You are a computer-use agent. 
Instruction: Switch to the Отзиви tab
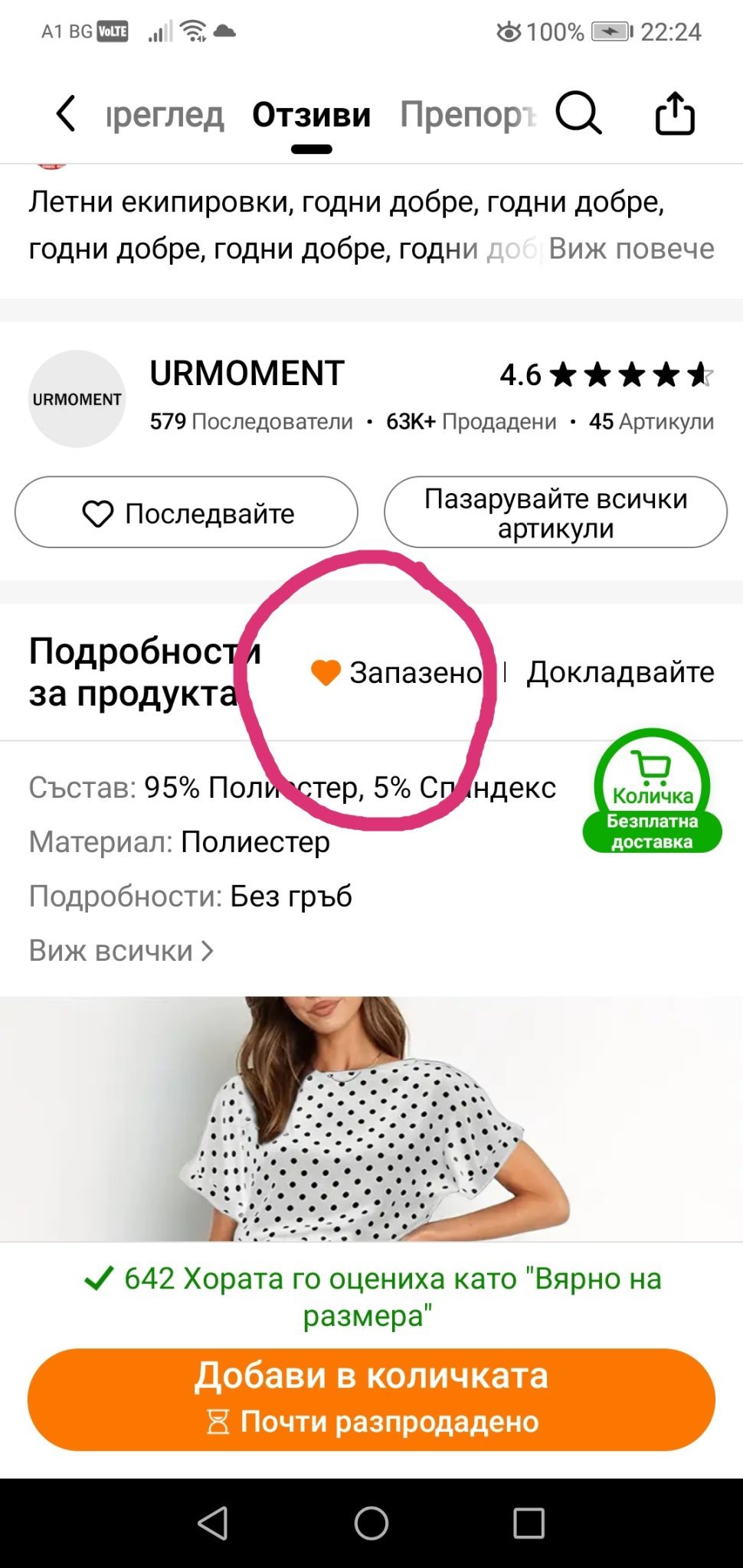click(312, 115)
